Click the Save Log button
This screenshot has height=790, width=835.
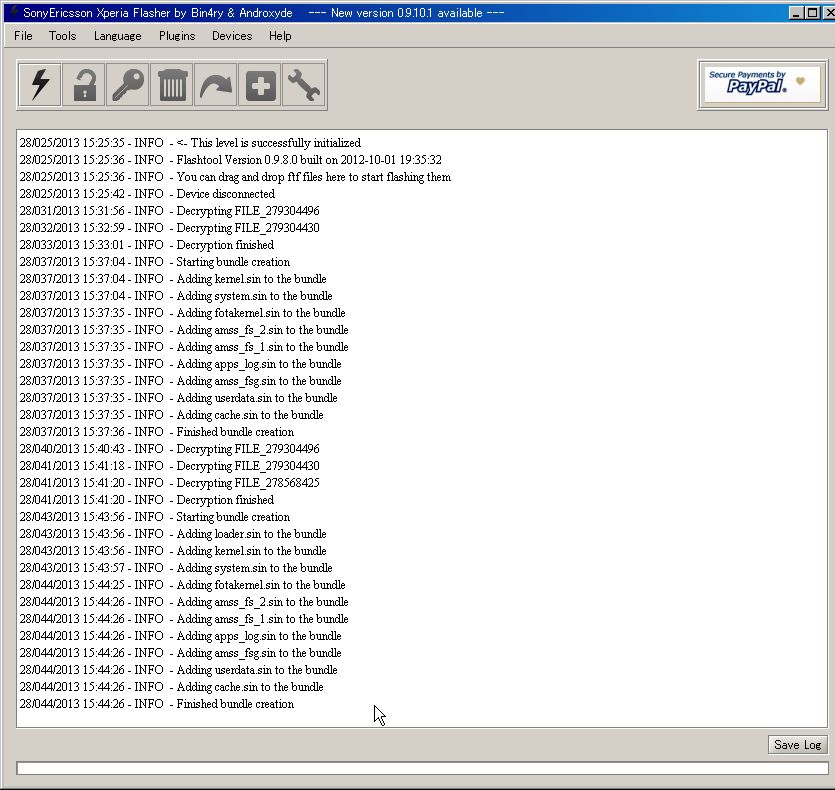(x=797, y=744)
